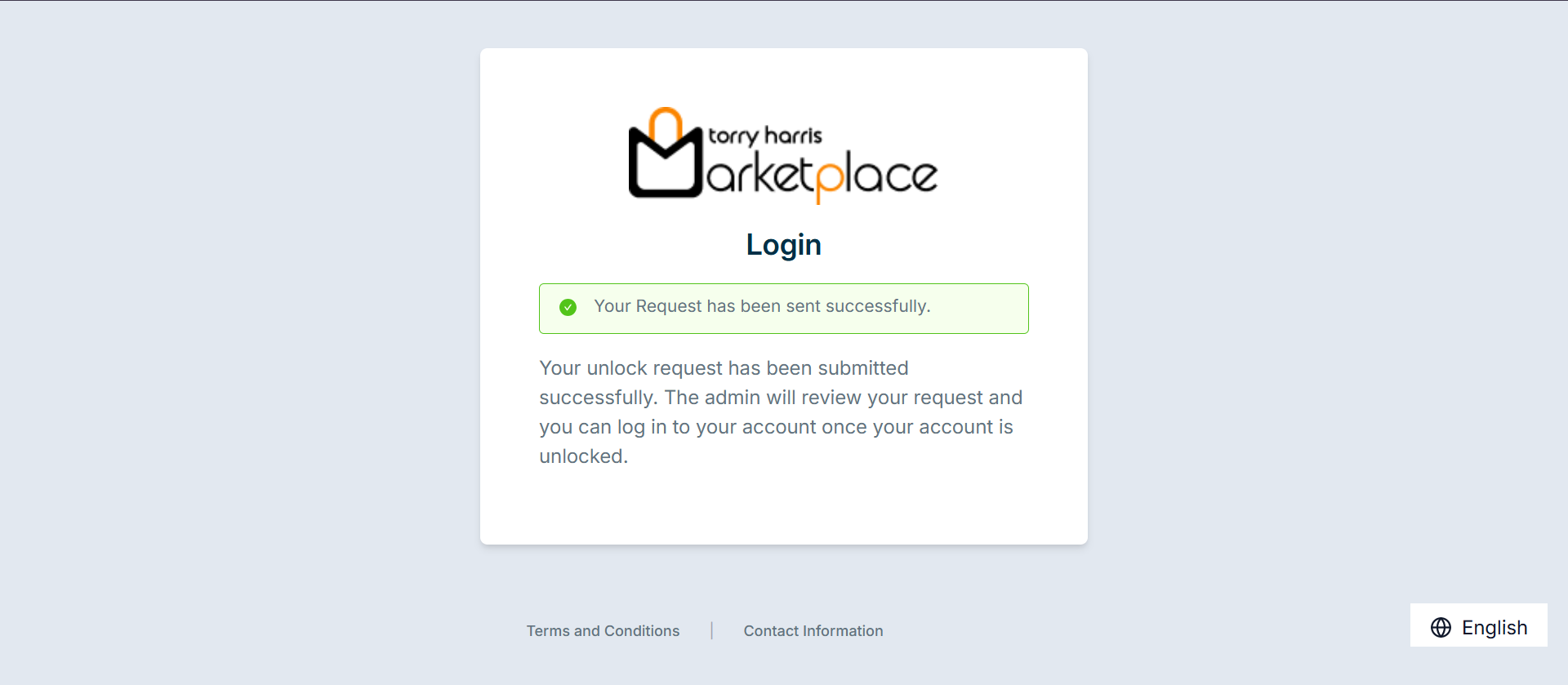Click the orange letter p in Marketplace
The image size is (1568, 685).
pos(829,179)
